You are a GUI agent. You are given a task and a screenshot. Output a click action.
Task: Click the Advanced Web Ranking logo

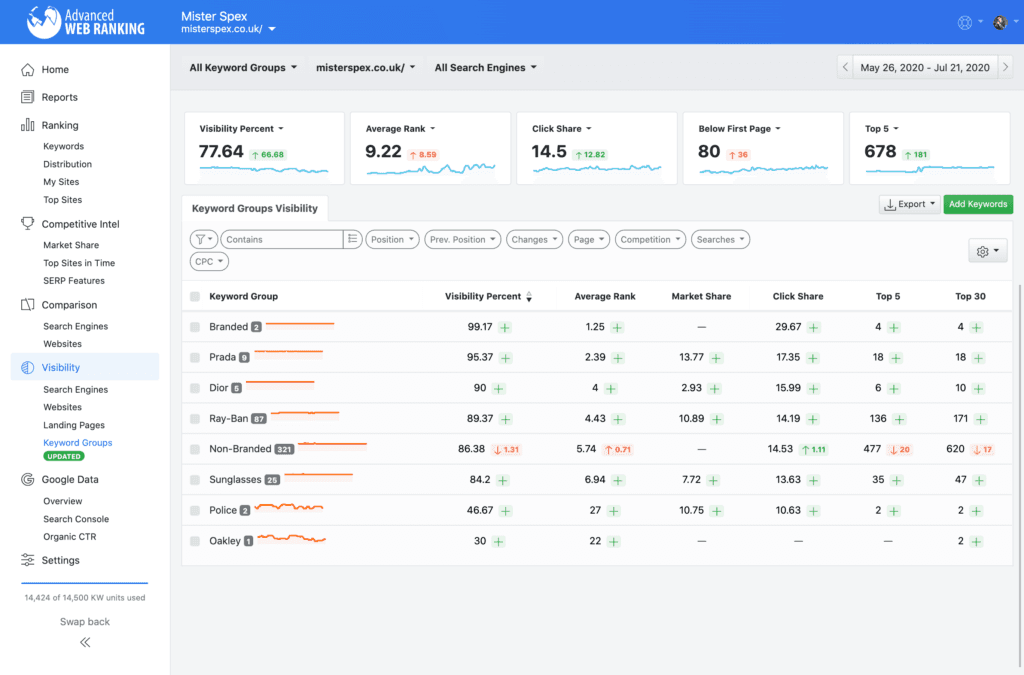click(x=86, y=22)
